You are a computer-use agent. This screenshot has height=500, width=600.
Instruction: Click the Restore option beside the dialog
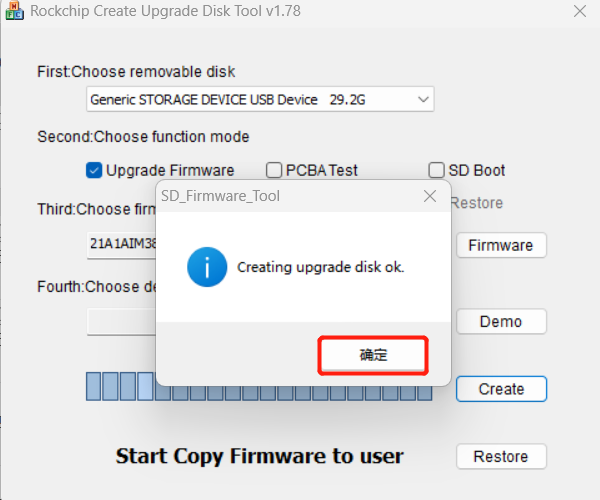[x=477, y=203]
